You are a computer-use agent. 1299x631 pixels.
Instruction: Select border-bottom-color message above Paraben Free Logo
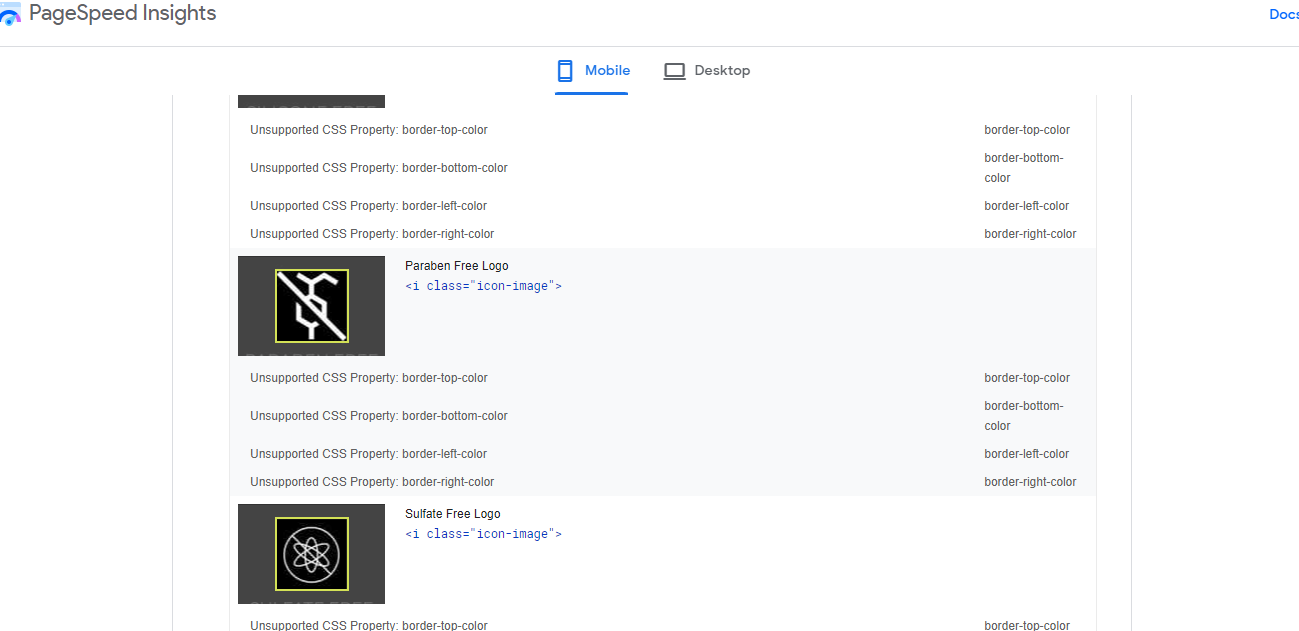click(379, 168)
